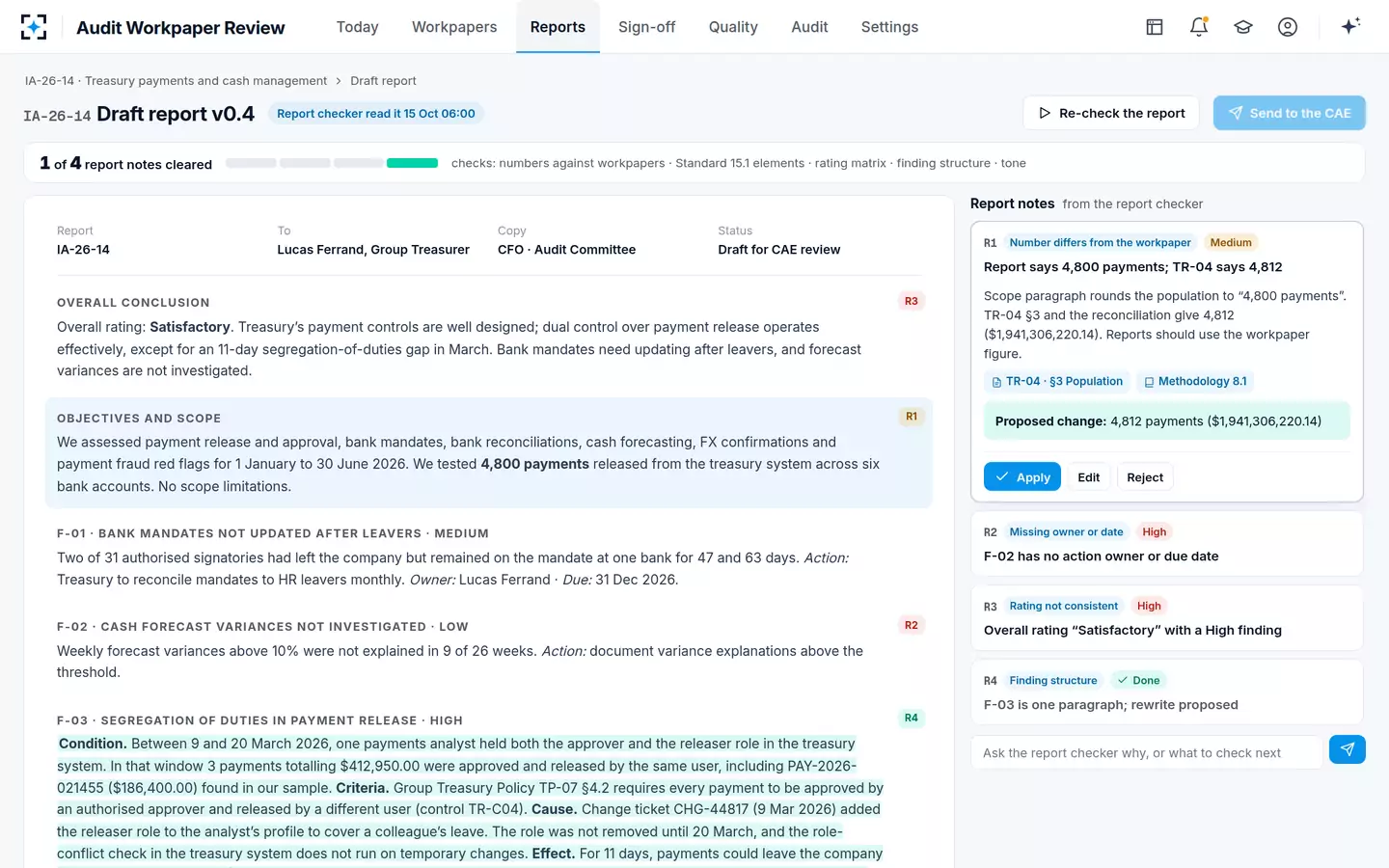1389x868 pixels.
Task: Send the report to the CAE
Action: pyautogui.click(x=1290, y=113)
